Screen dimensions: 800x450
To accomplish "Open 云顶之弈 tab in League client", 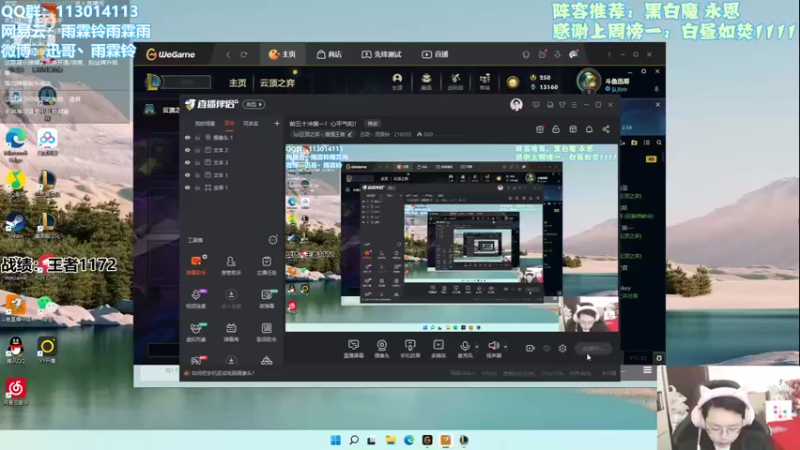I will pos(277,83).
